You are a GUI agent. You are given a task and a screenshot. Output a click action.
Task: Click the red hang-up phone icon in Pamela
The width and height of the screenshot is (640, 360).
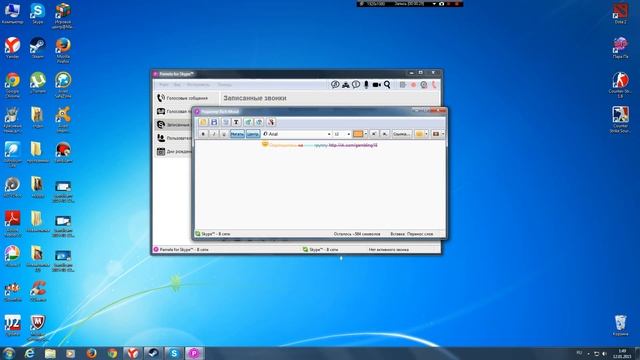434,85
